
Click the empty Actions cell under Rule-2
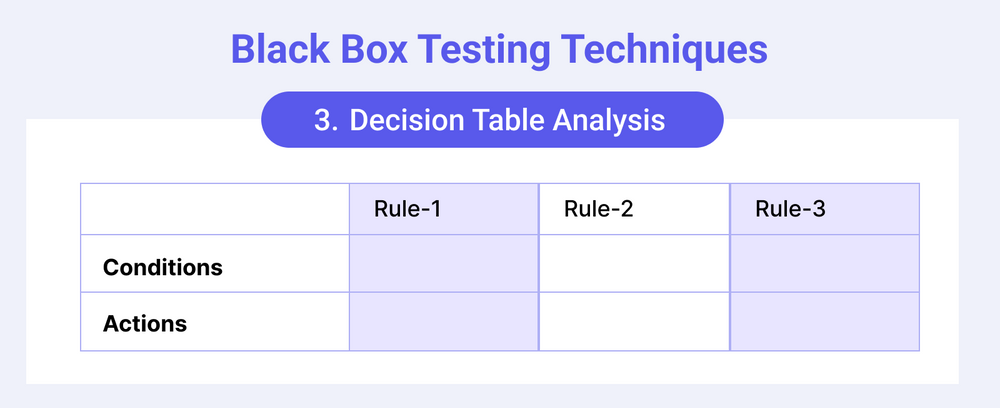click(x=634, y=322)
